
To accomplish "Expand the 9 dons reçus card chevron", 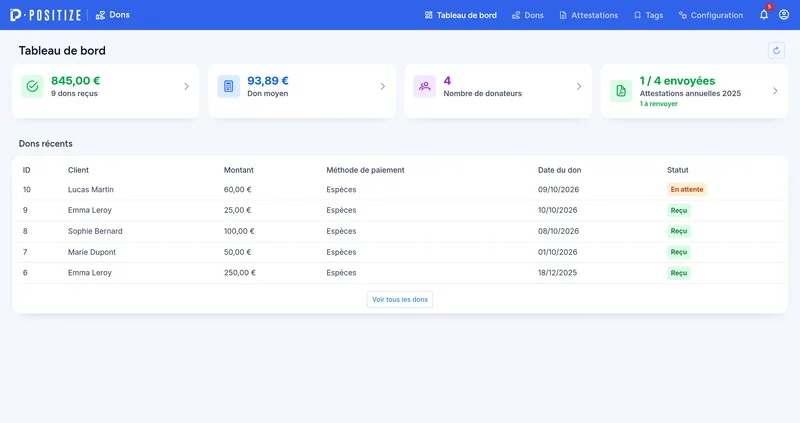I will pos(187,86).
